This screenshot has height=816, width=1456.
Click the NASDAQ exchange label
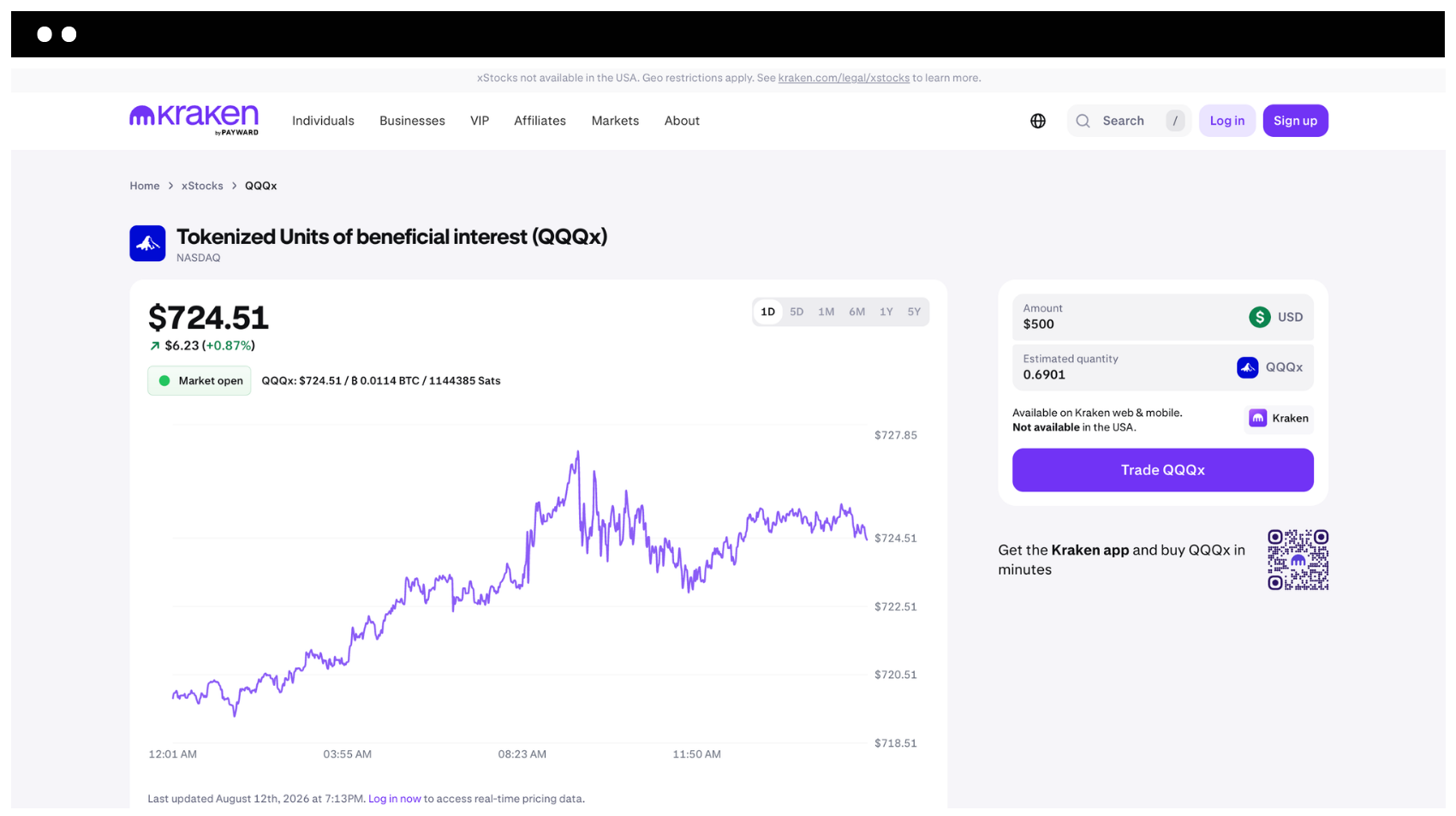[x=199, y=258]
